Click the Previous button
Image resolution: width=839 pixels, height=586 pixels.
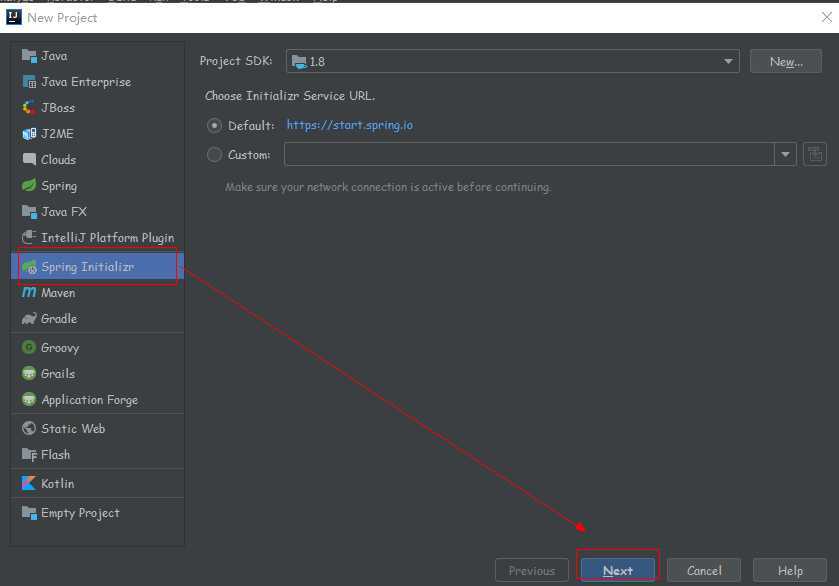(x=531, y=570)
